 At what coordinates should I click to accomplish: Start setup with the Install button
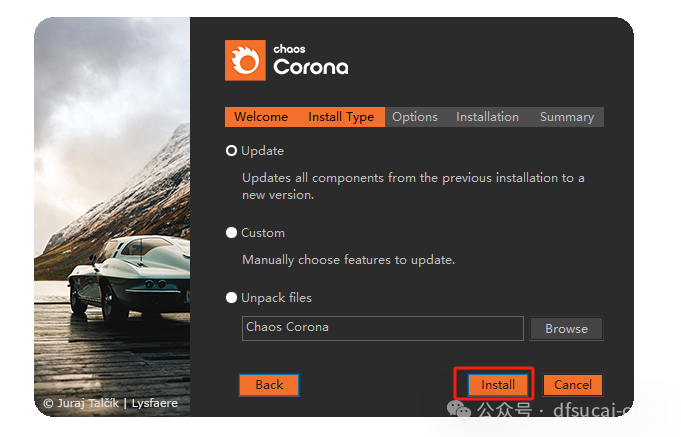498,385
